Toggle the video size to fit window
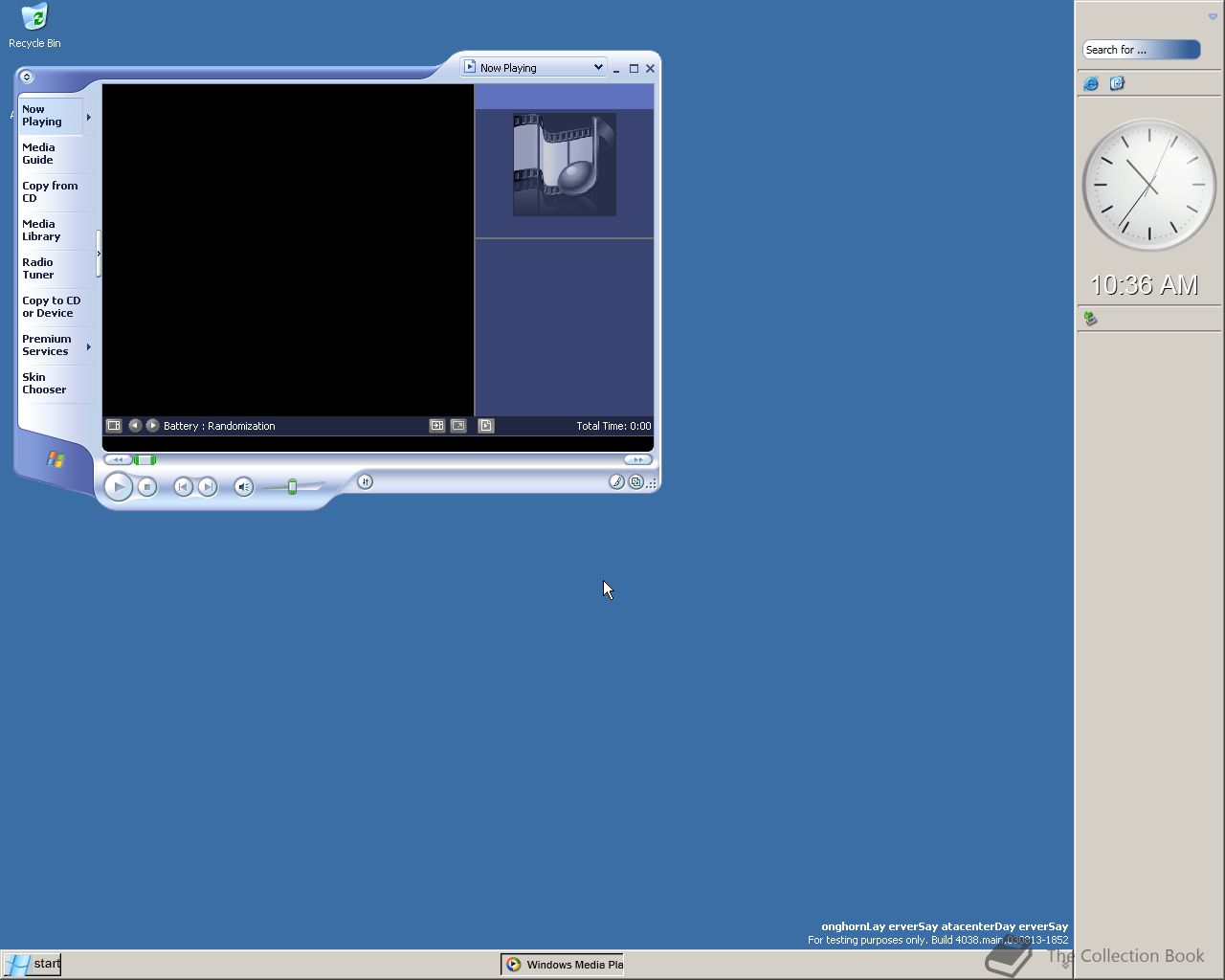1225x980 pixels. (x=437, y=425)
